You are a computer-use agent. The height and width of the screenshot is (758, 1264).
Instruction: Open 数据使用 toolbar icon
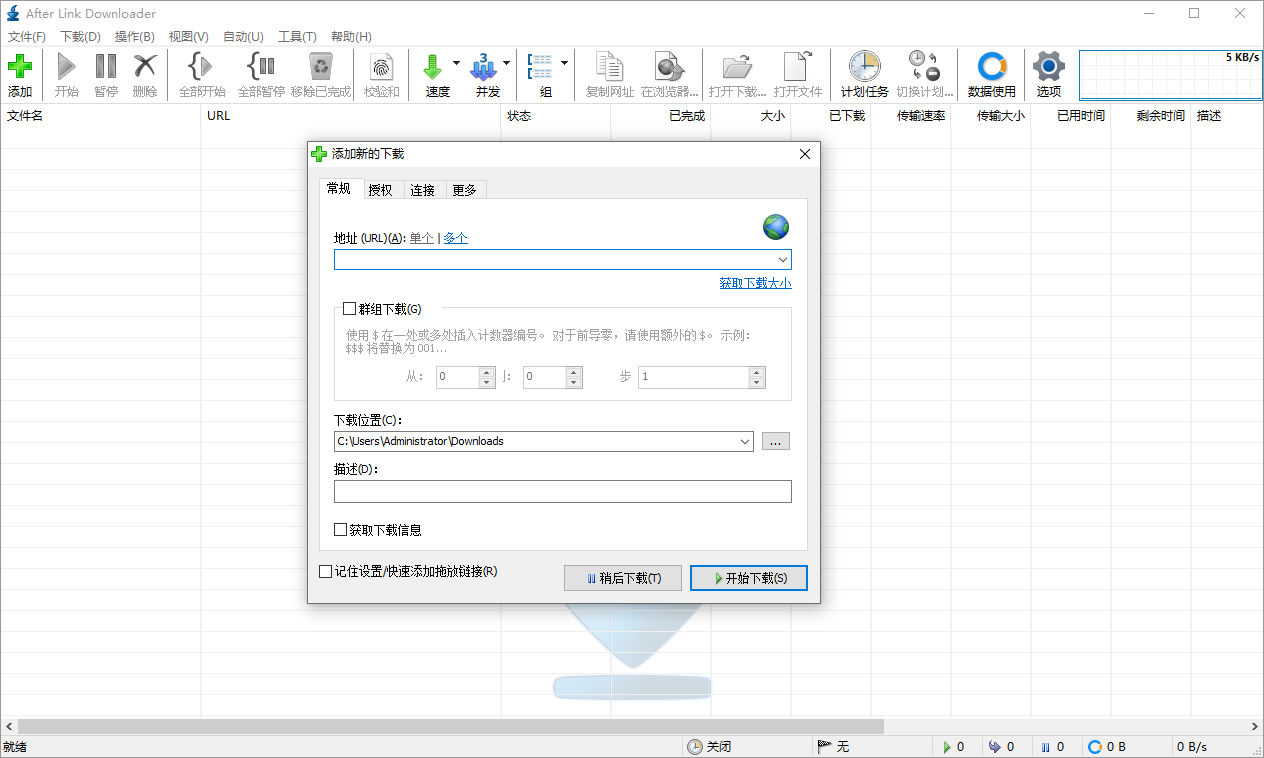click(991, 67)
